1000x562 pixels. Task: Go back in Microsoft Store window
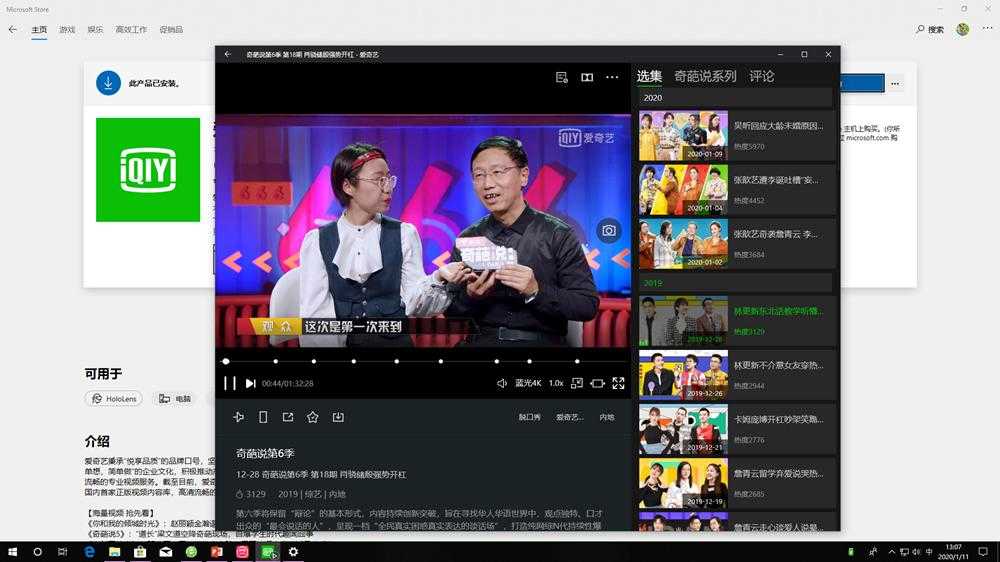[x=13, y=29]
